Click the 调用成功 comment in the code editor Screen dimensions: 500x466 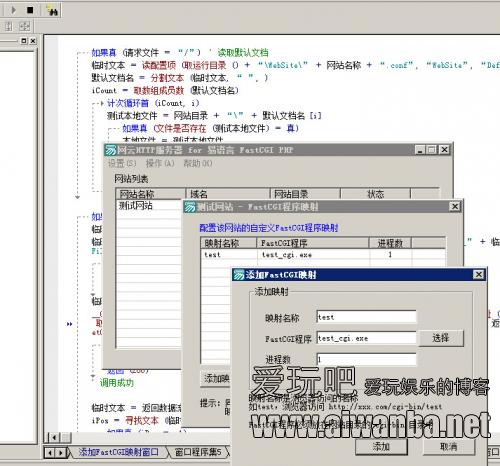[x=117, y=383]
